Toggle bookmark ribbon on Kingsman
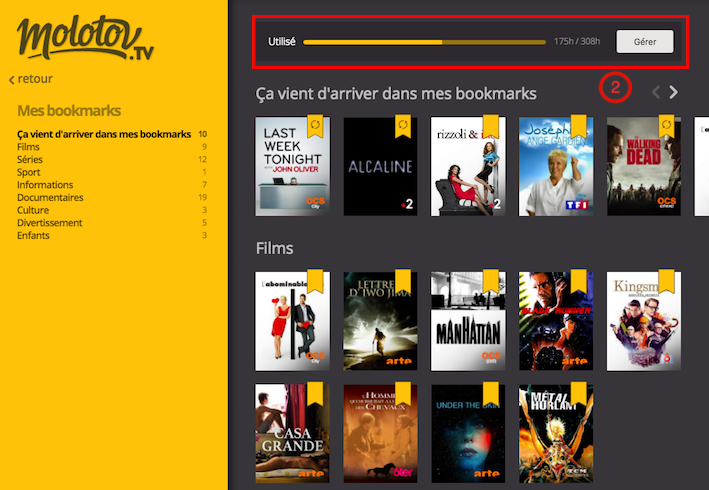 click(666, 281)
